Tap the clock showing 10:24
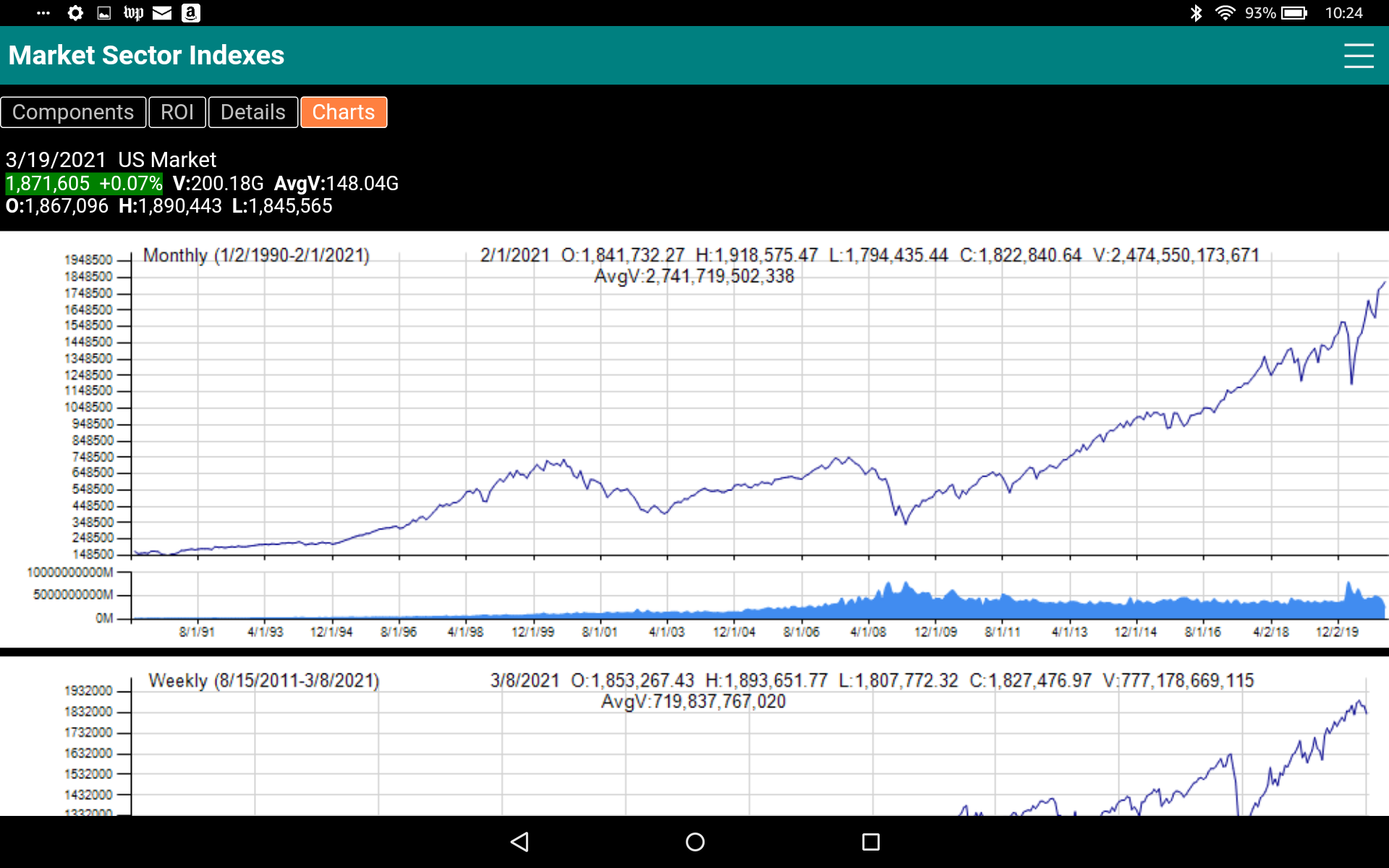Image resolution: width=1389 pixels, height=868 pixels. click(x=1344, y=12)
